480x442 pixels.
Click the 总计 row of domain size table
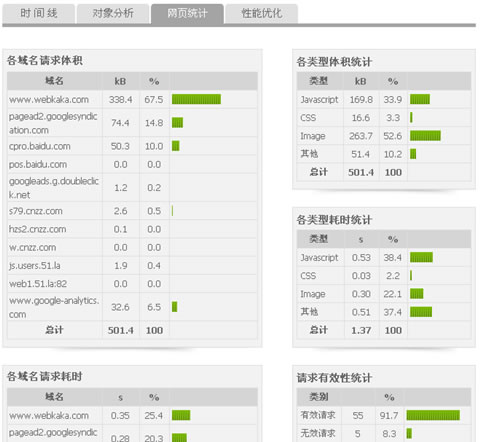pyautogui.click(x=132, y=330)
